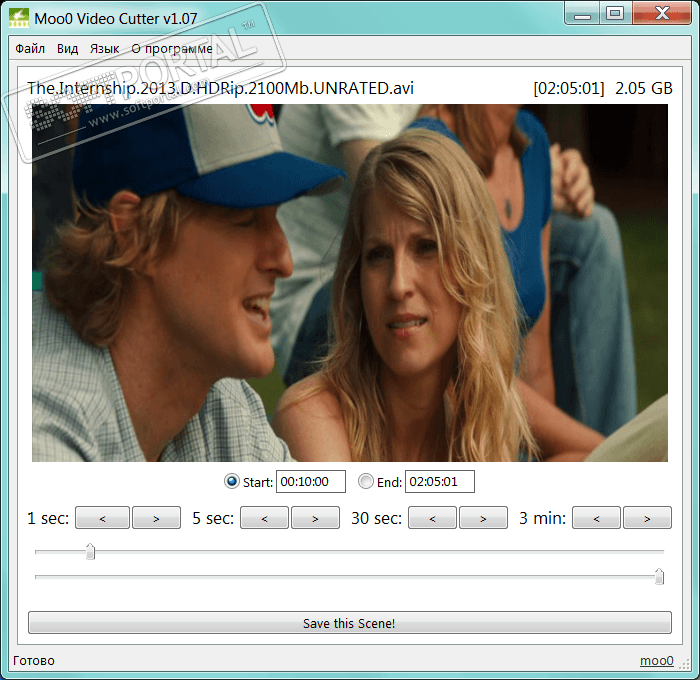The height and width of the screenshot is (680, 700).
Task: Step back 30 seconds
Action: (433, 518)
